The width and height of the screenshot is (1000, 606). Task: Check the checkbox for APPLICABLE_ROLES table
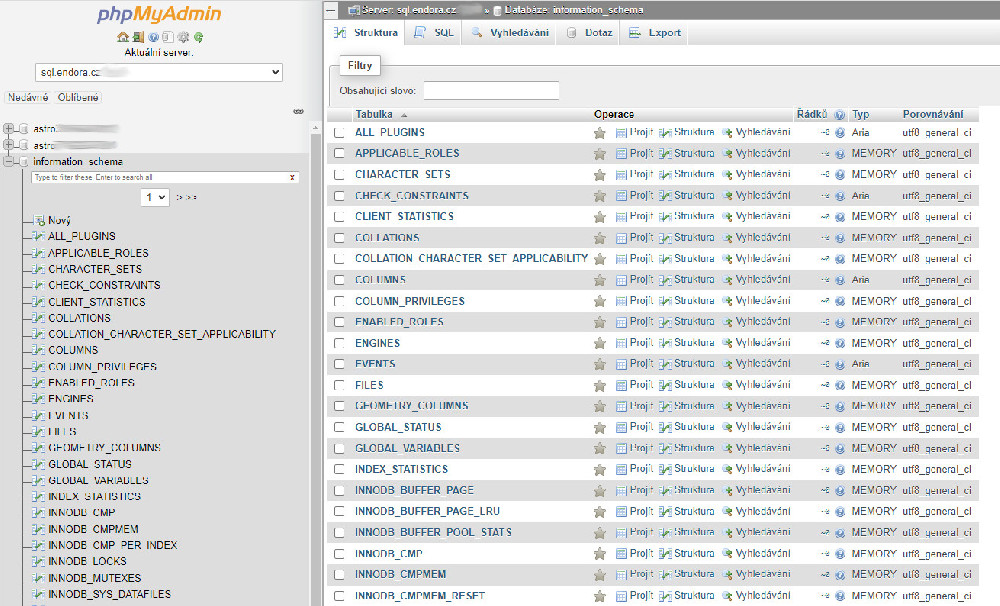click(339, 153)
